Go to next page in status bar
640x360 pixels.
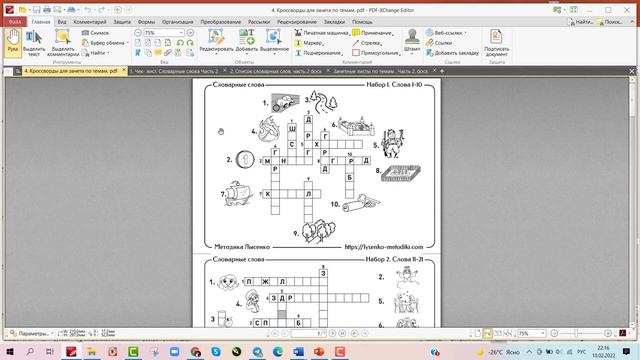[x=333, y=333]
